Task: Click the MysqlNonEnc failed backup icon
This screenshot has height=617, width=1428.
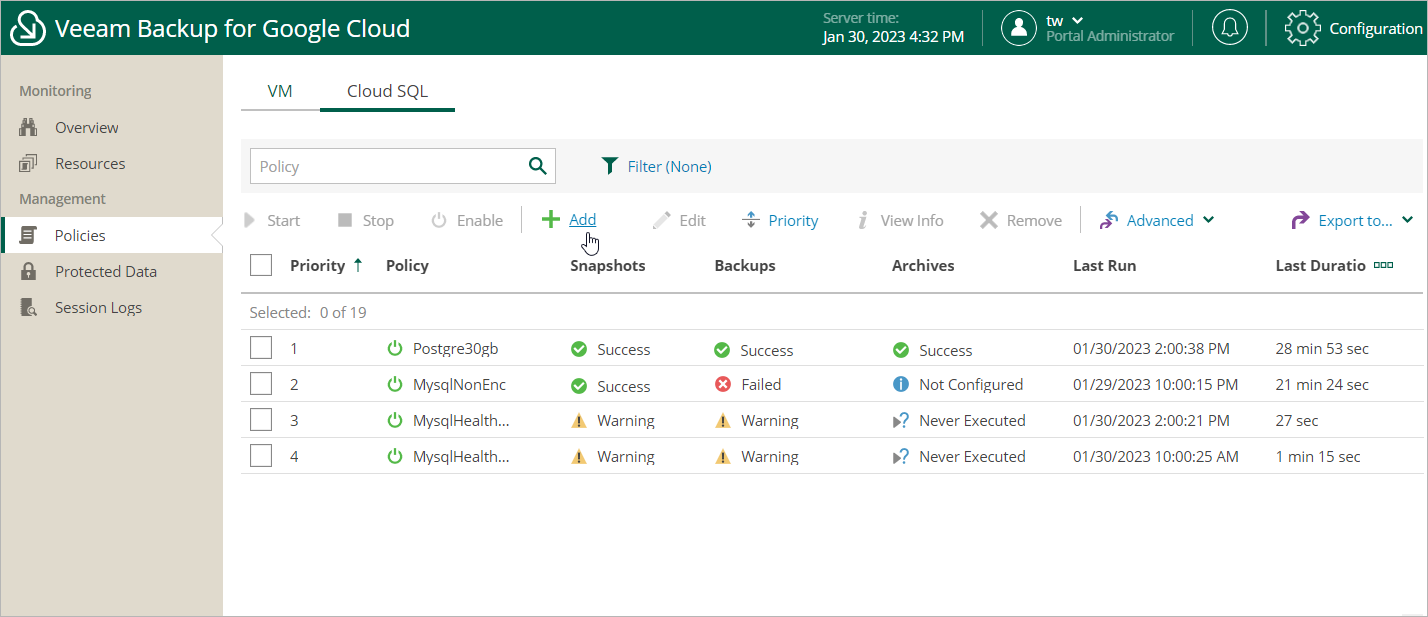Action: 723,384
